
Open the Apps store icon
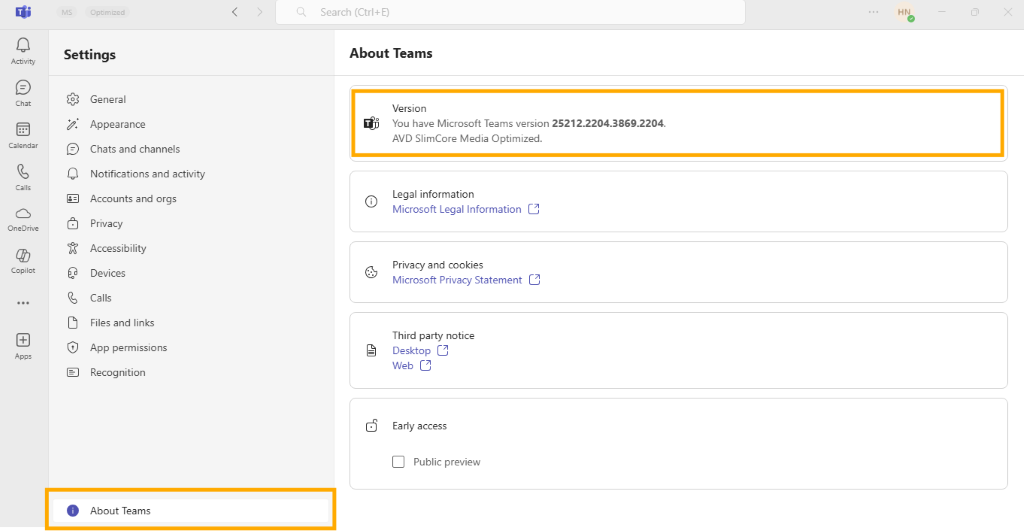click(23, 346)
